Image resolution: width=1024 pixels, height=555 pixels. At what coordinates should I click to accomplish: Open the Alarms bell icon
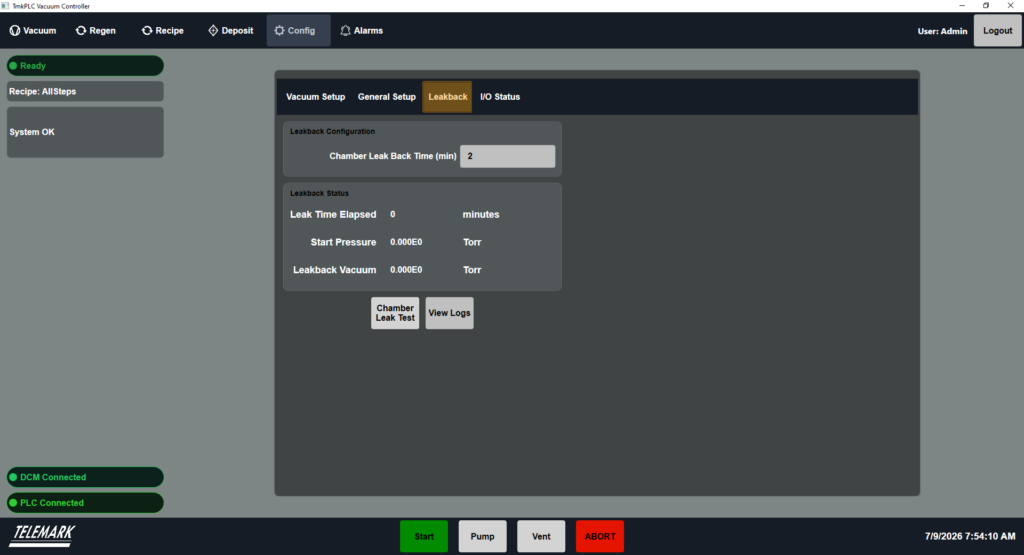click(x=345, y=31)
